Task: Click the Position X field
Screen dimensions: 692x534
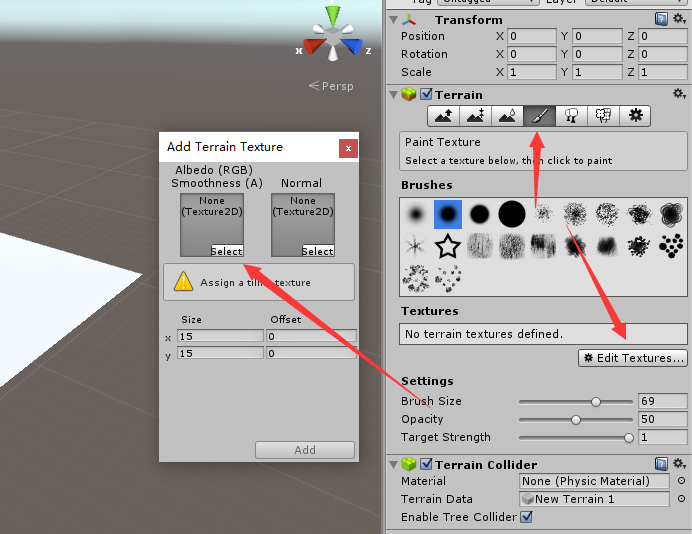Action: click(x=532, y=36)
